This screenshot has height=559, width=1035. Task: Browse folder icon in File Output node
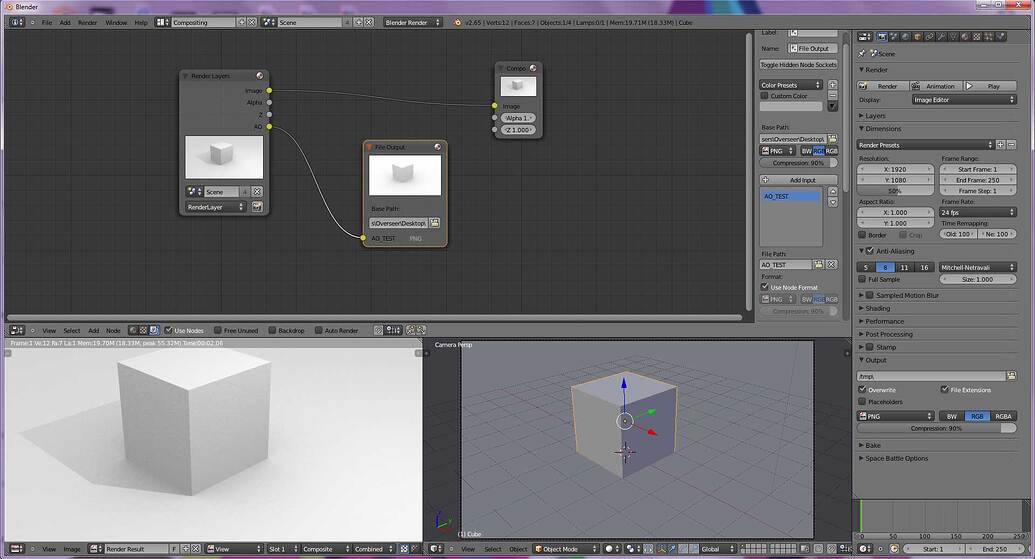434,223
